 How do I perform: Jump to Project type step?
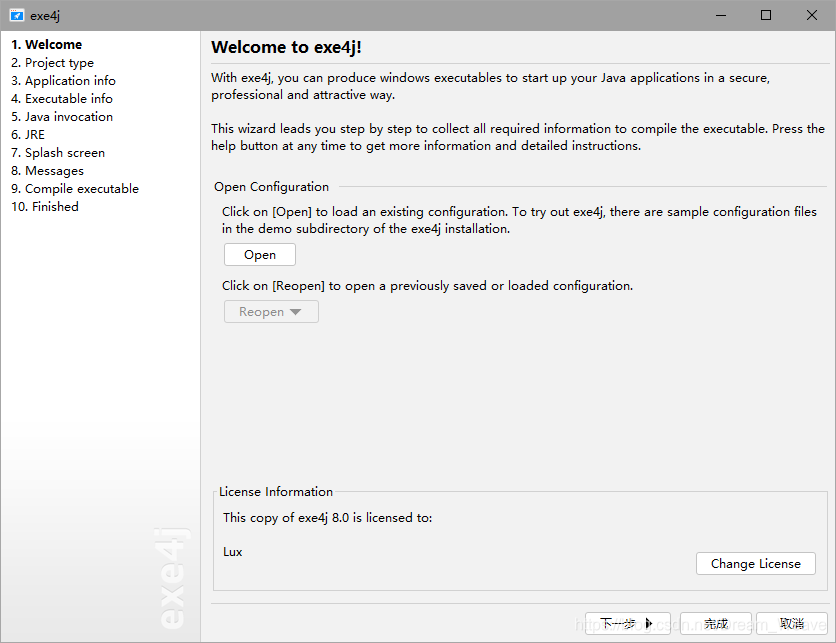(52, 63)
